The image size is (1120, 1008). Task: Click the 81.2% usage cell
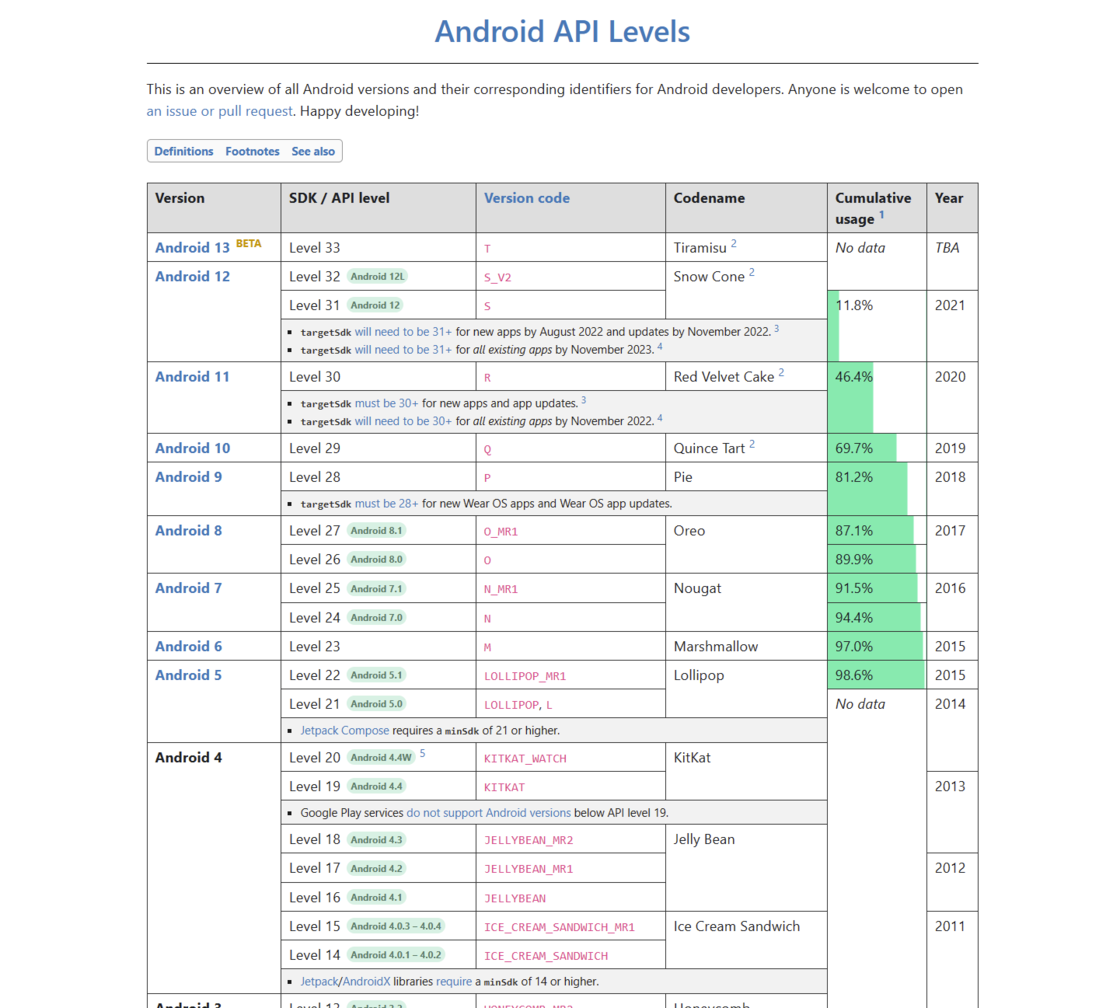[877, 489]
